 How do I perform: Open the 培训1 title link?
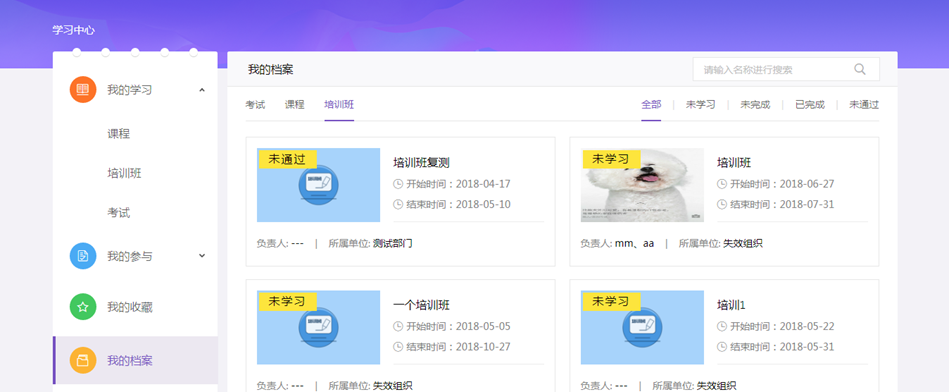click(x=732, y=305)
